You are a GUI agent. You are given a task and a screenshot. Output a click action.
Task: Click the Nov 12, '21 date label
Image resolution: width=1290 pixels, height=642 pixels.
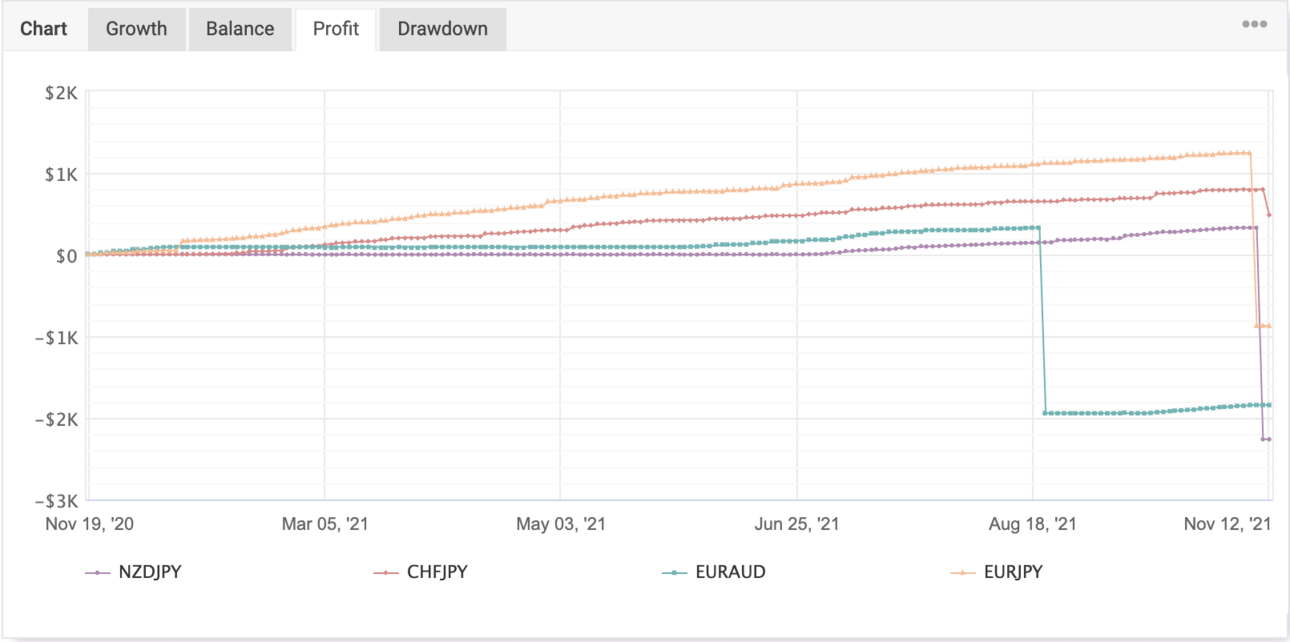point(1226,524)
